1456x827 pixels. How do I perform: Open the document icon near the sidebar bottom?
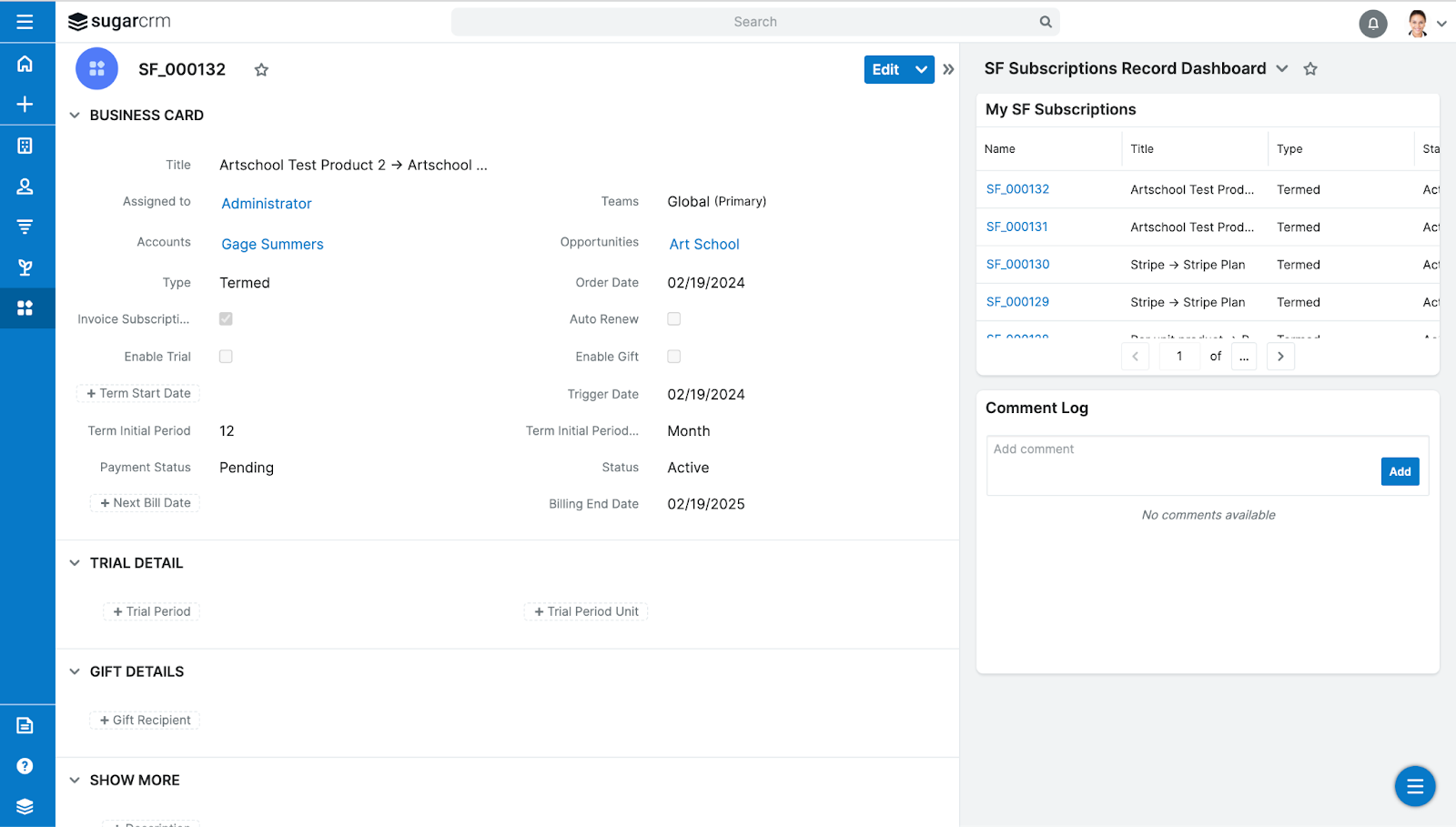(x=25, y=724)
